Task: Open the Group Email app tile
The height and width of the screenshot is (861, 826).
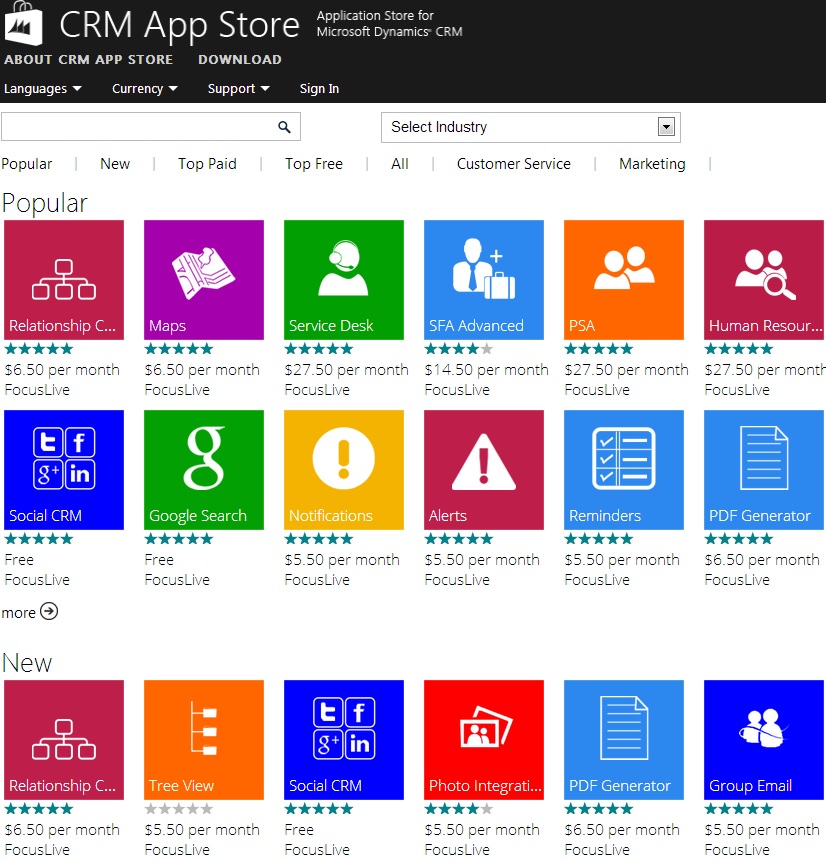Action: tap(764, 740)
